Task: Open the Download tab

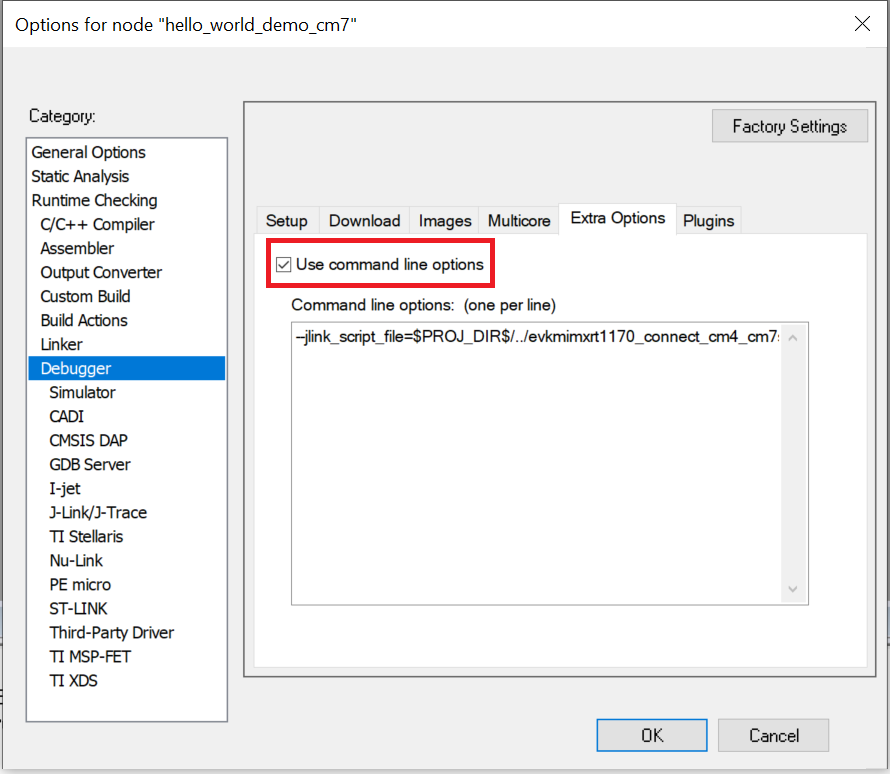Action: [364, 221]
